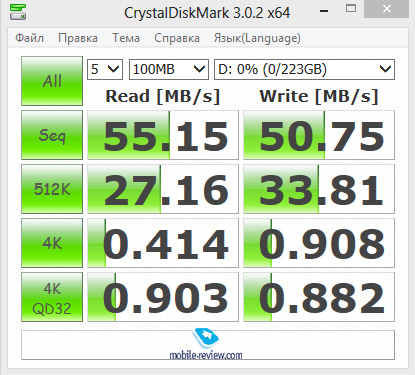Minimize the CrystalDiskMark window
Screen dimensions: 415x375
(x=324, y=11)
